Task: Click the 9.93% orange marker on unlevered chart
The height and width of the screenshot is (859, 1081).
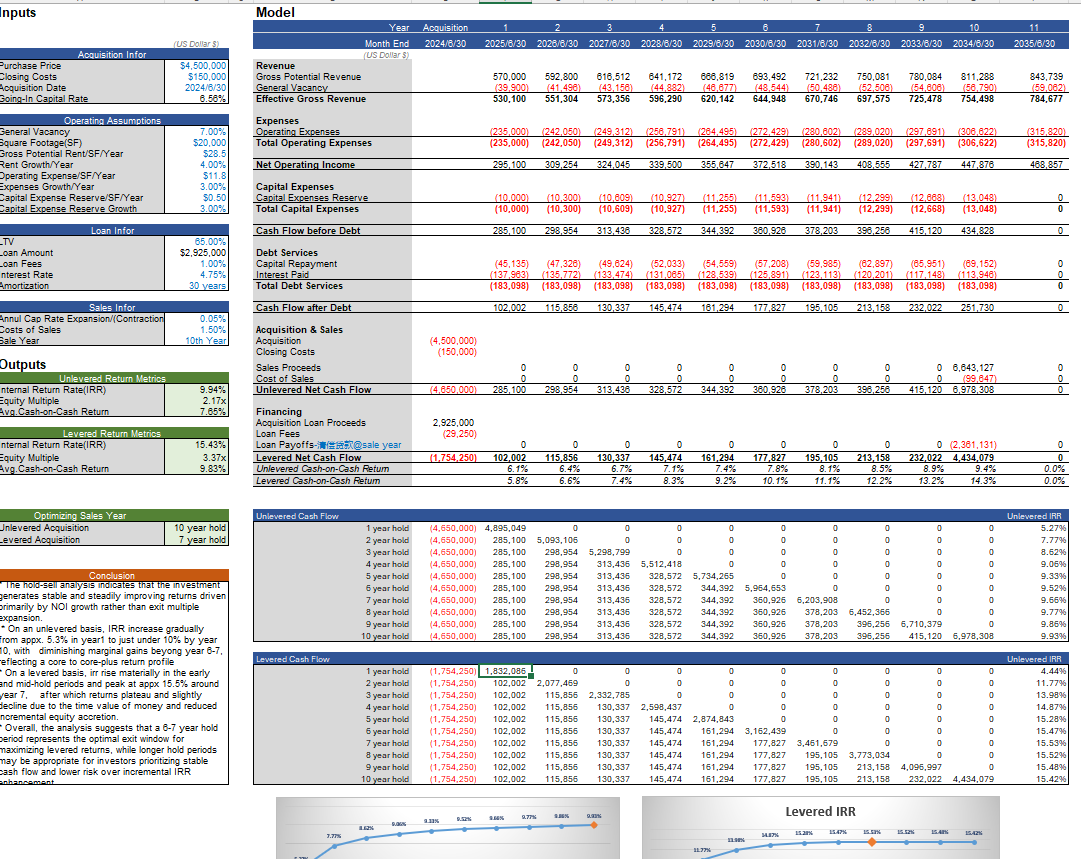Action: pyautogui.click(x=594, y=825)
